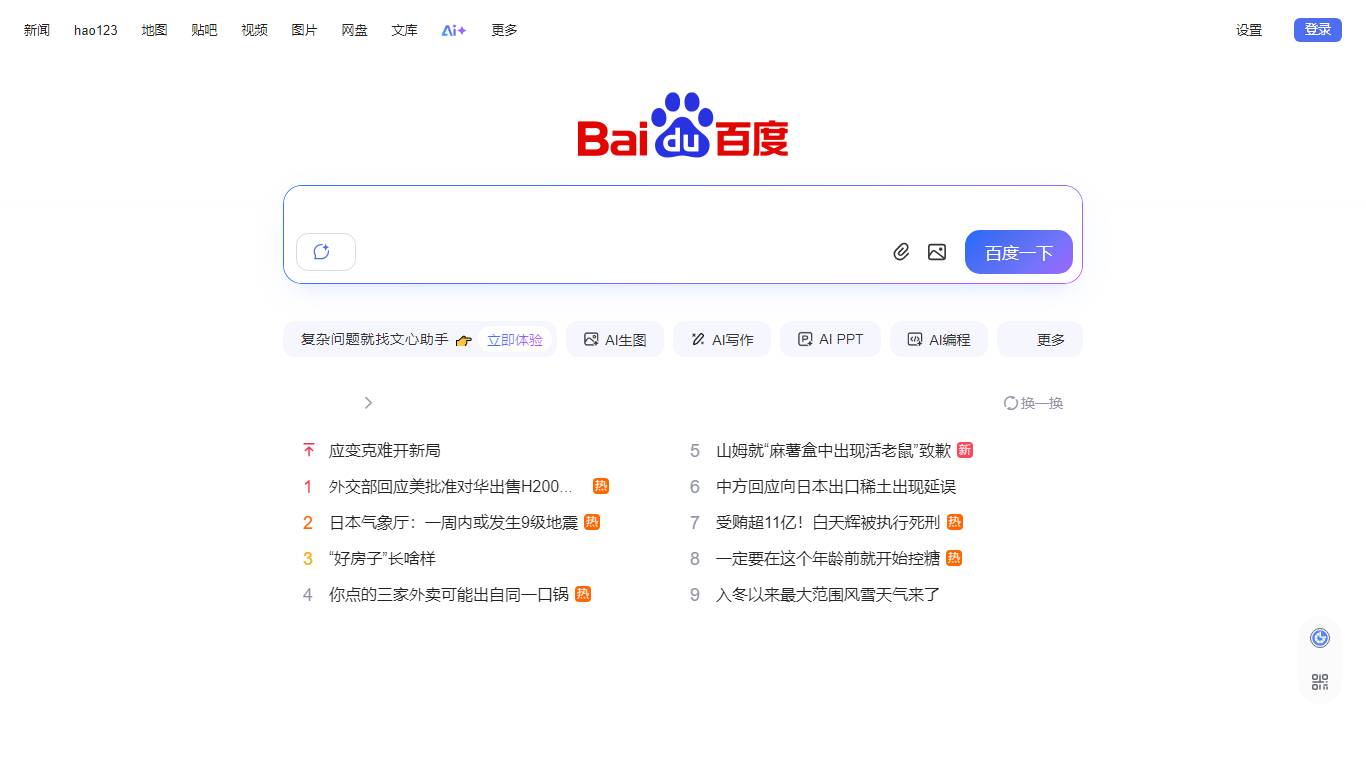The width and height of the screenshot is (1366, 768).
Task: Click 立即体验 to try 文心助手
Action: (x=515, y=339)
